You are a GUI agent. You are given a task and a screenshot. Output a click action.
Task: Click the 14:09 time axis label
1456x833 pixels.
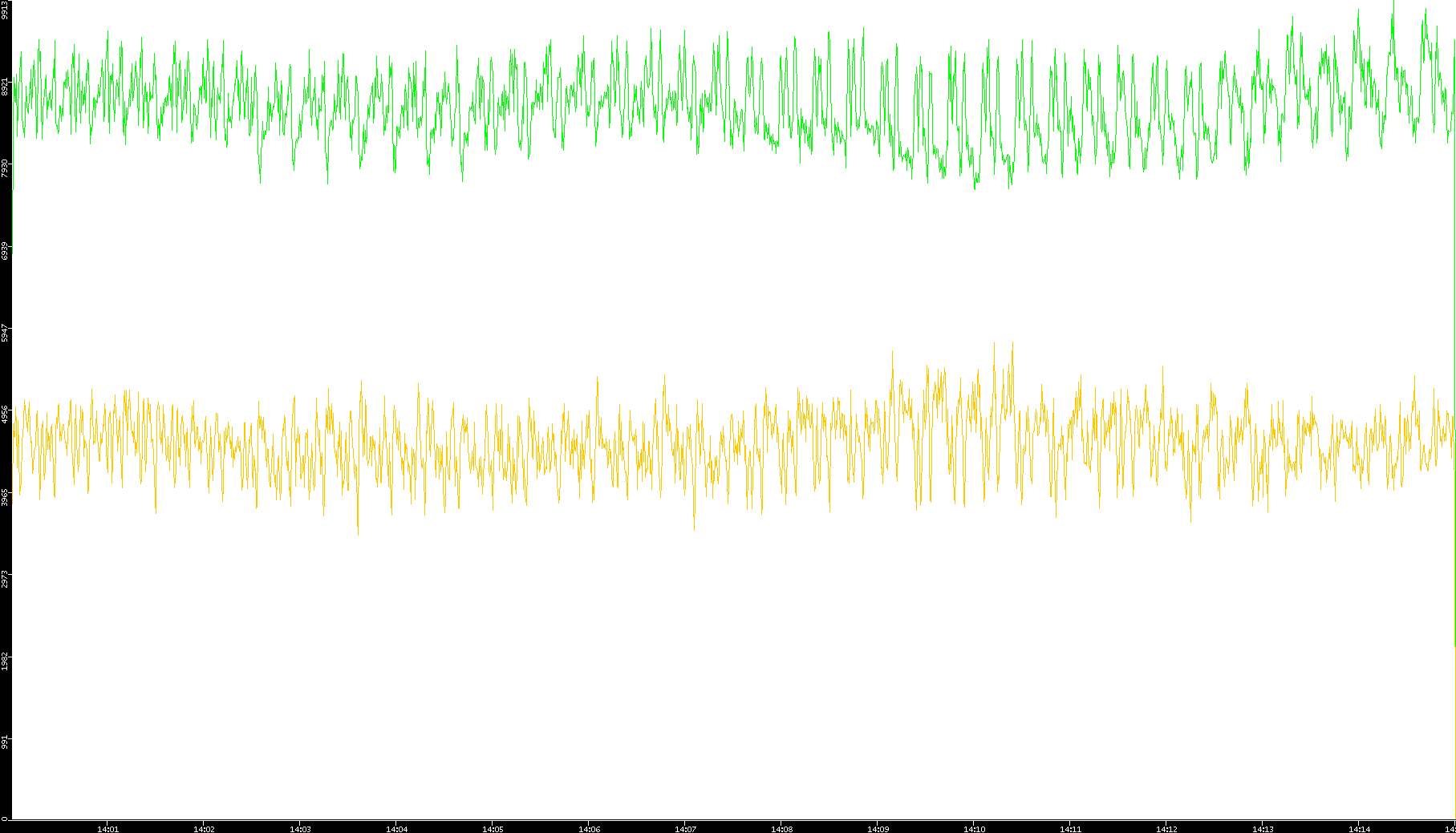pyautogui.click(x=878, y=829)
